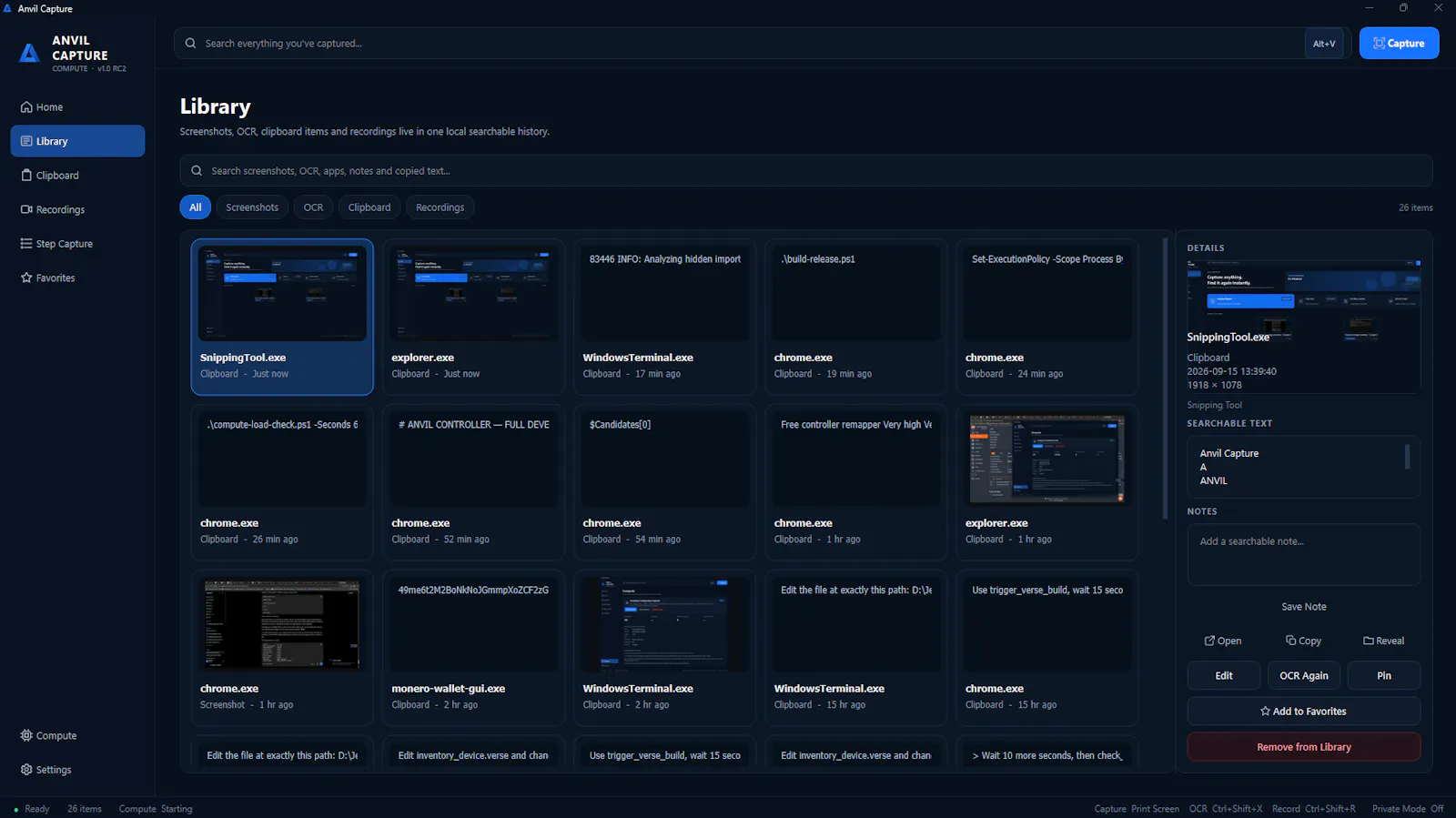Click magnifier icon in Library search
Viewport: 1456px width, 818px height.
[197, 171]
